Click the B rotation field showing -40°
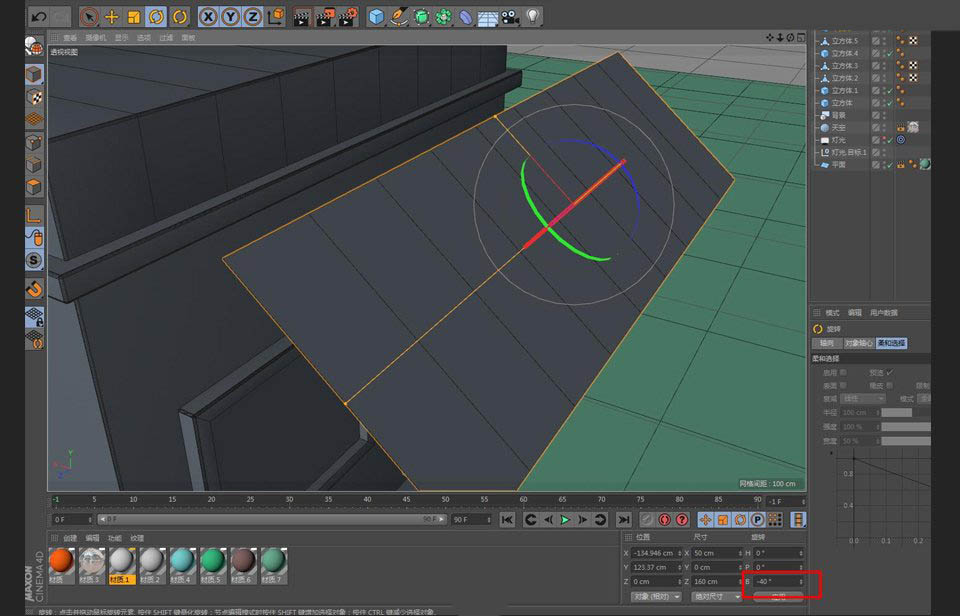 point(777,581)
